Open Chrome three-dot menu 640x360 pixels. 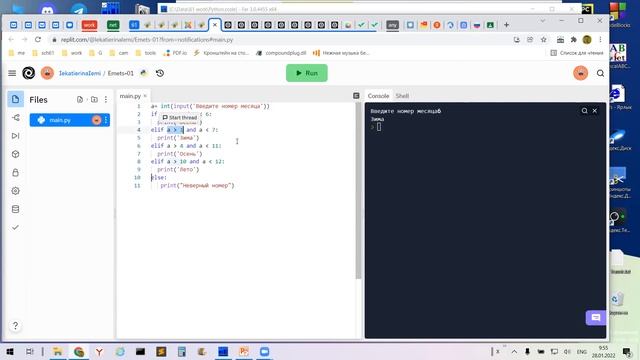(x=600, y=40)
